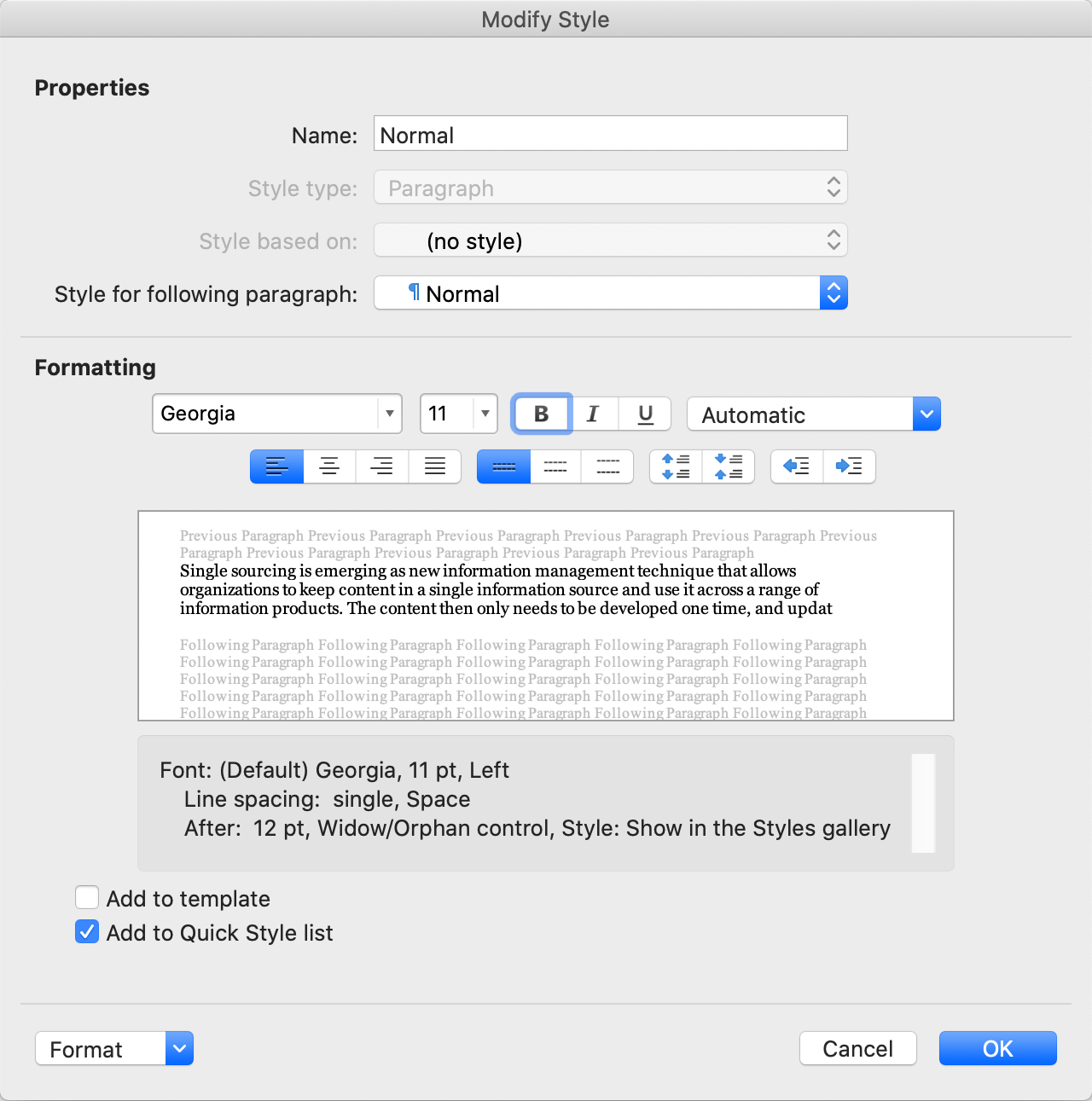Click the increase indent icon
1092x1101 pixels.
(x=850, y=466)
